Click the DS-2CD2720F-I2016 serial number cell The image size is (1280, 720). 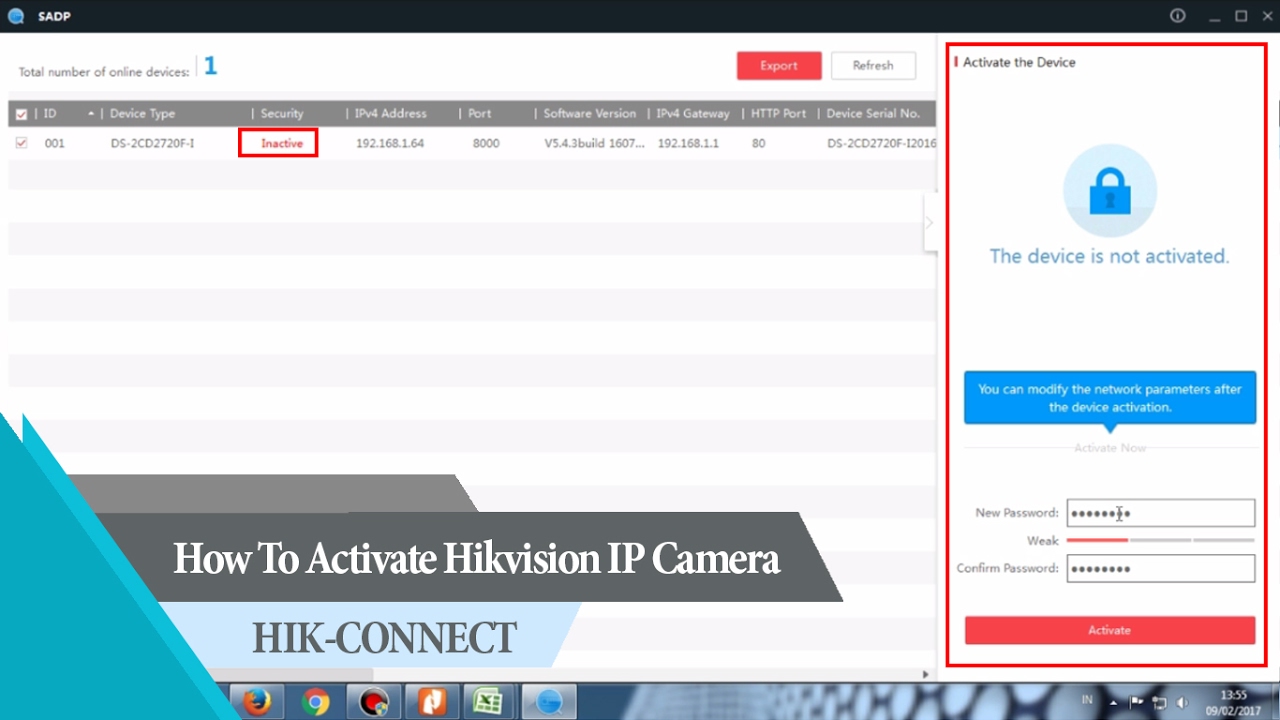click(881, 144)
